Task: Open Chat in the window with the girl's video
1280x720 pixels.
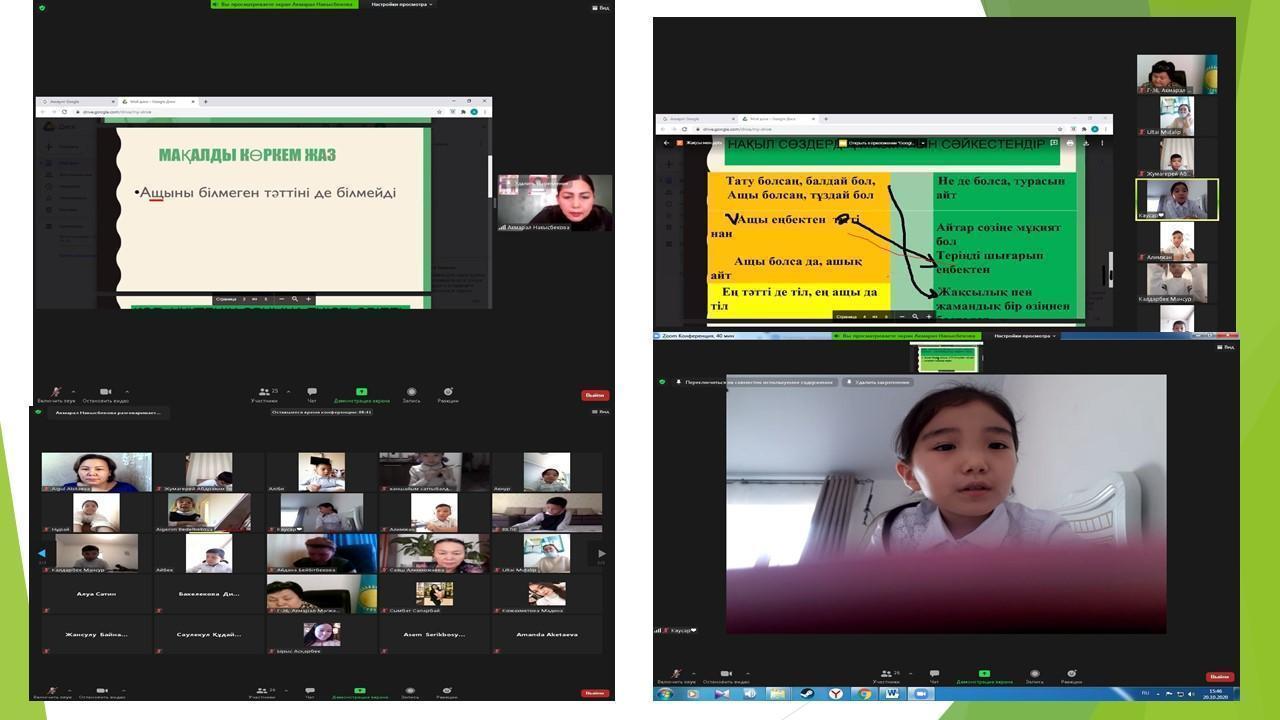Action: pos(934,674)
